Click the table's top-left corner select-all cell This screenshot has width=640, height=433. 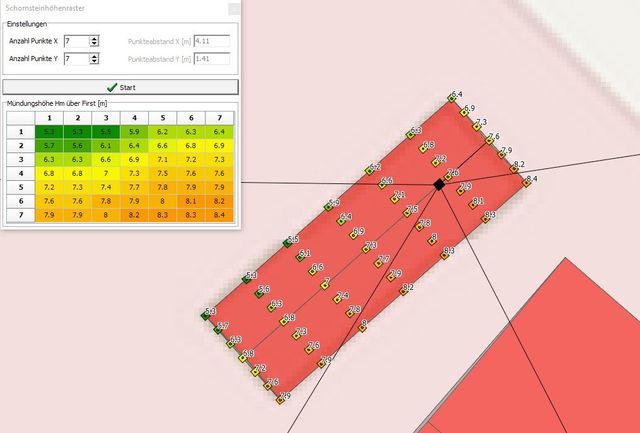(21, 118)
